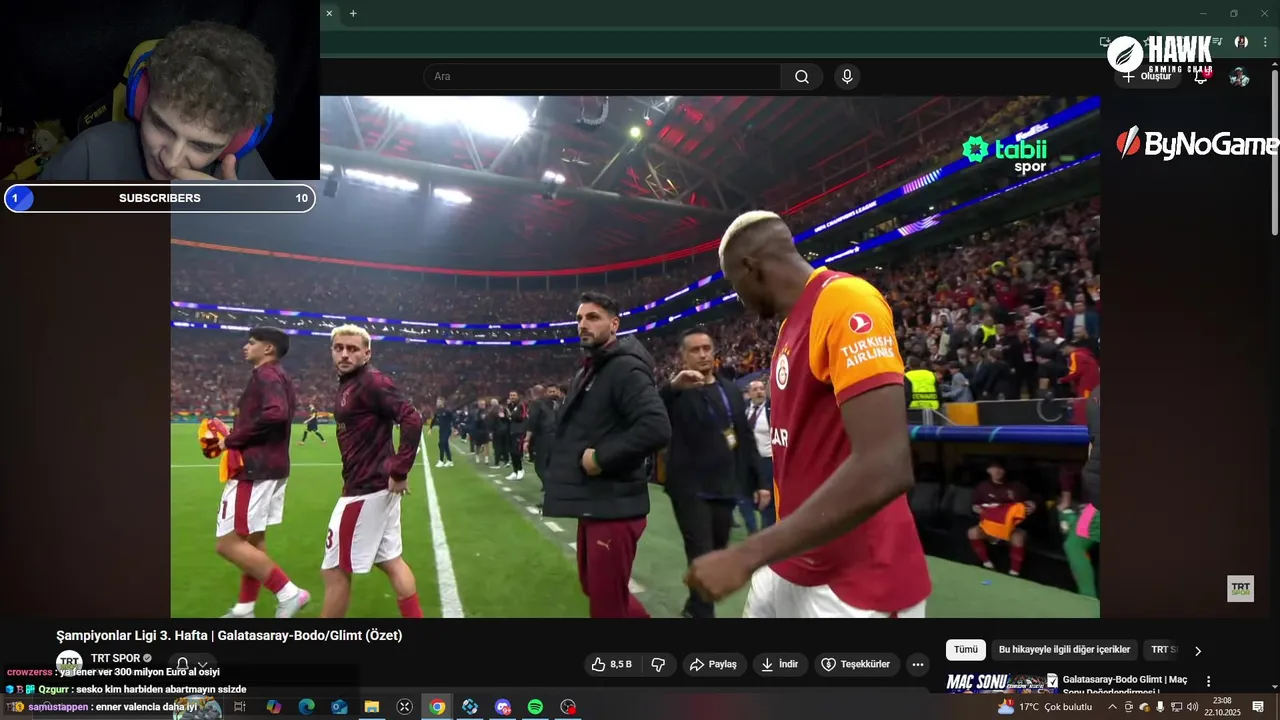Open Spotify from the taskbar
Screen dimensions: 1280x720
pos(535,707)
